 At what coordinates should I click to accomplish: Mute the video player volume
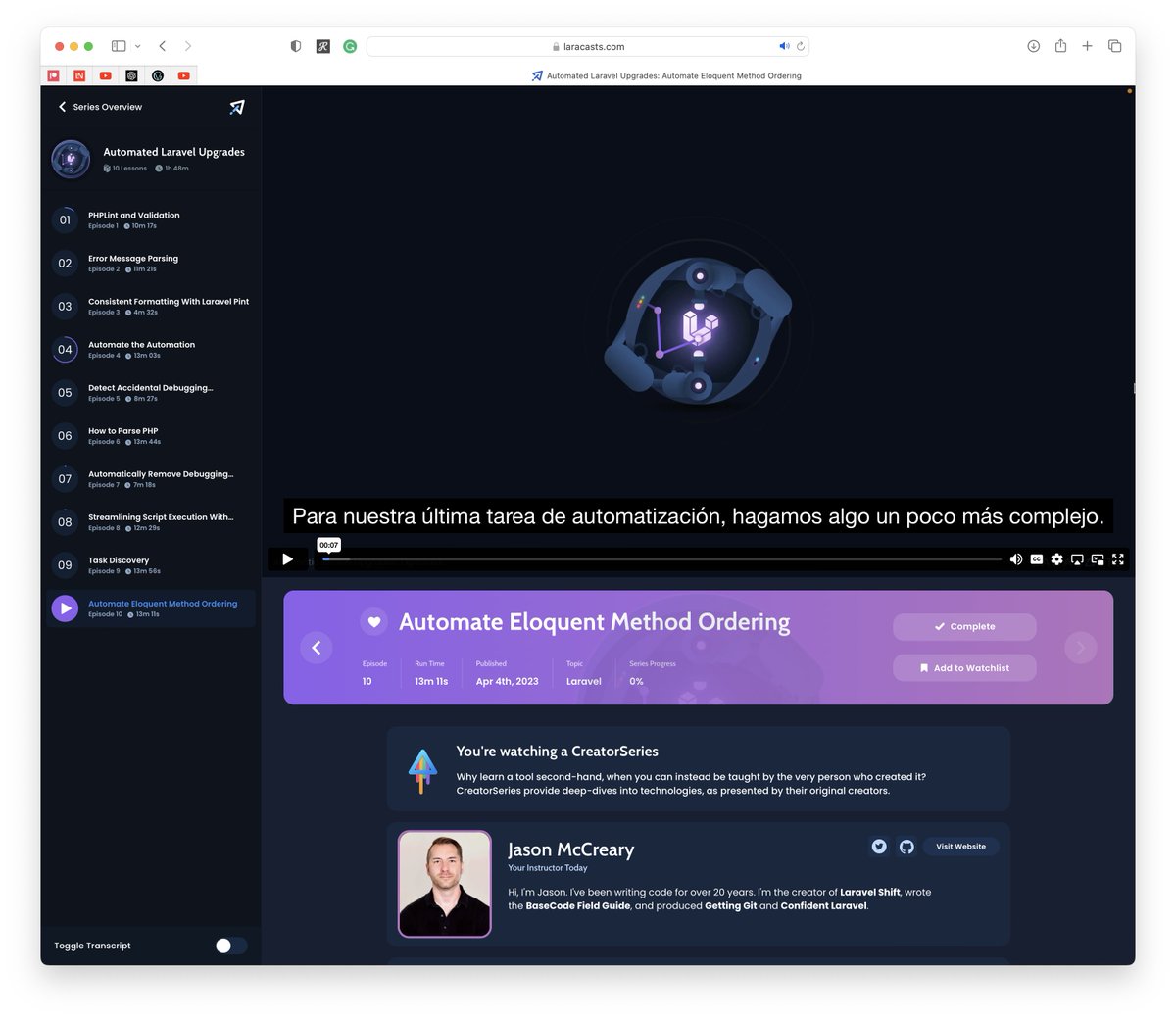(x=1016, y=559)
